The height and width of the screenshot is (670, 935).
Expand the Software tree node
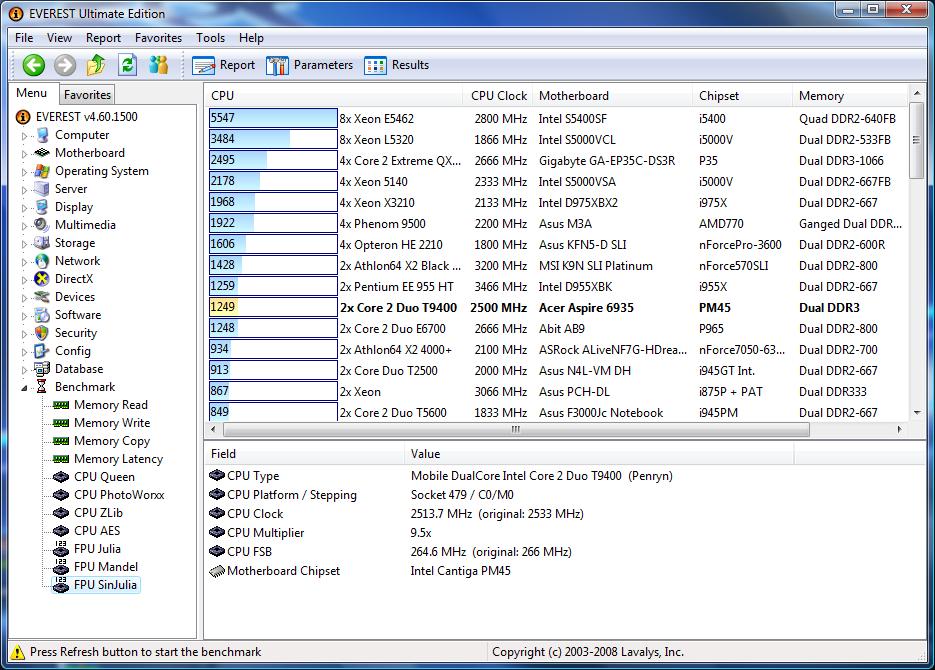(x=24, y=316)
